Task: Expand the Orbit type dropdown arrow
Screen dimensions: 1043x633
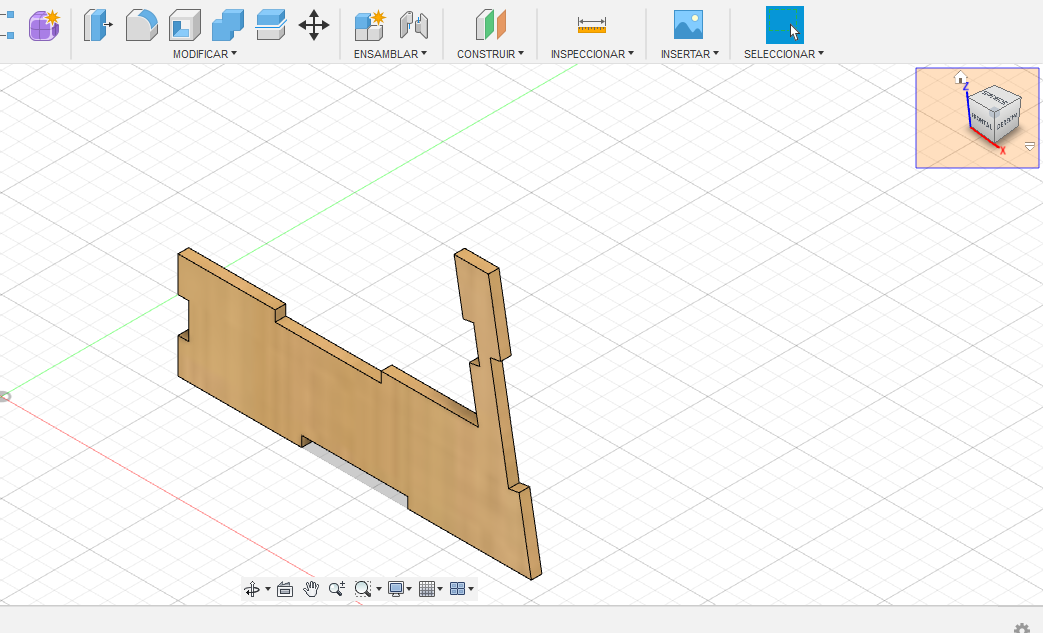Action: 268,589
